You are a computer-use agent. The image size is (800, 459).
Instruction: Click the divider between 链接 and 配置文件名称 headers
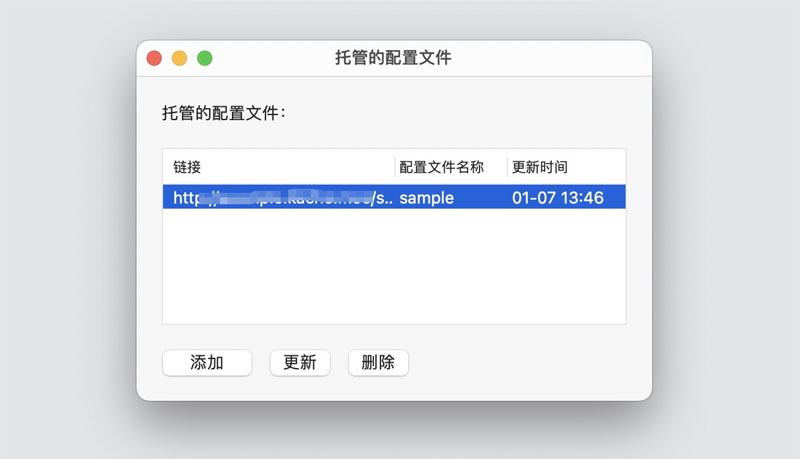tap(395, 167)
